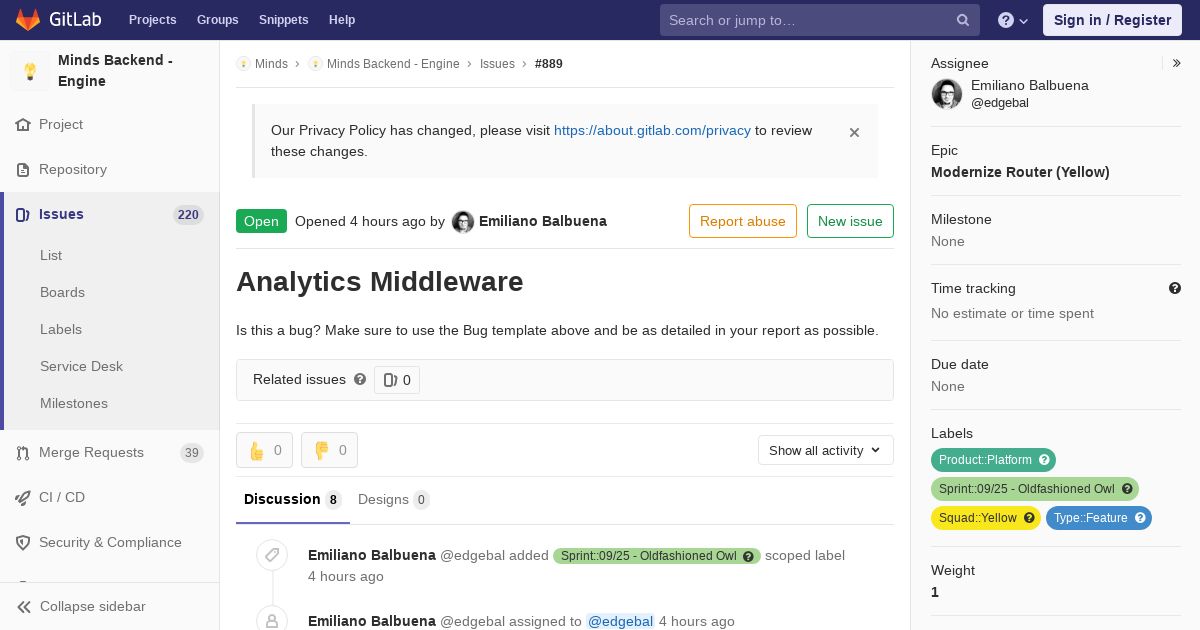Screen dimensions: 1200x630
Task: Click Report abuse button
Action: click(743, 221)
